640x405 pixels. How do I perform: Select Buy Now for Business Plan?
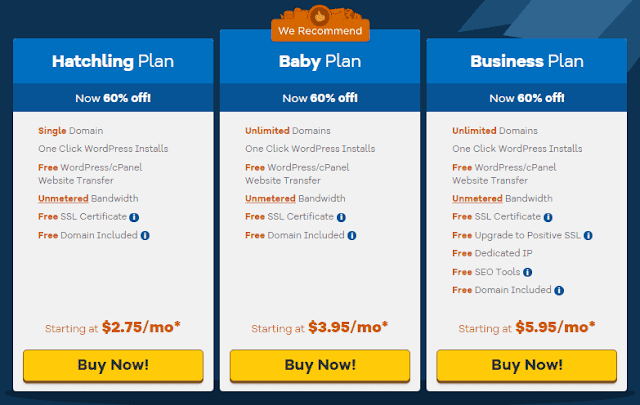[x=527, y=365]
